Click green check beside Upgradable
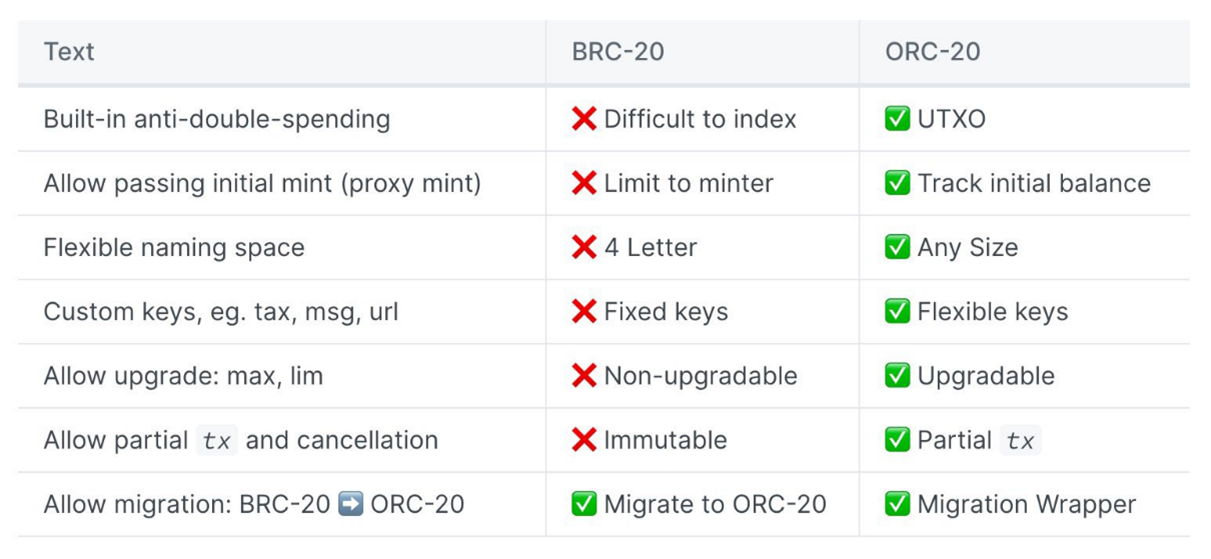This screenshot has width=1211, height=559. 897,375
